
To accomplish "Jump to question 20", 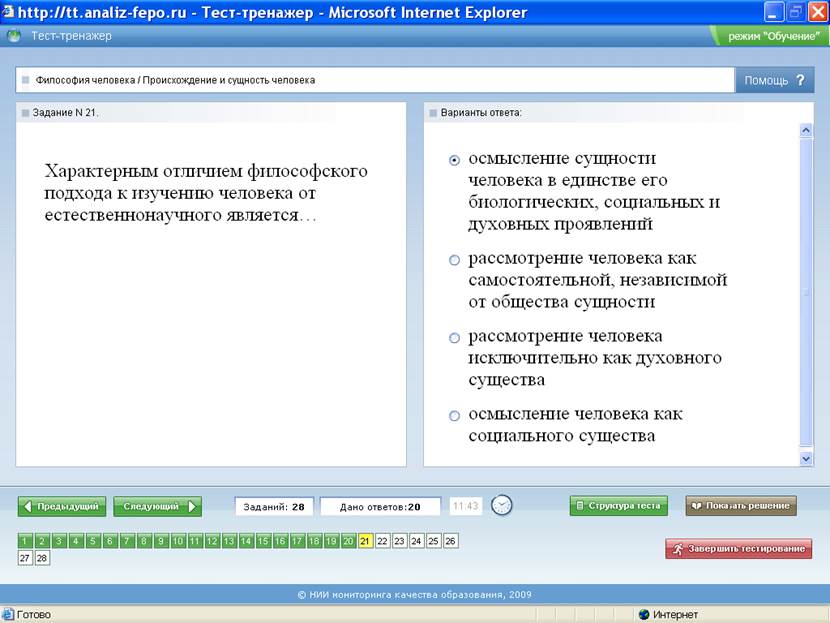I will coord(348,541).
